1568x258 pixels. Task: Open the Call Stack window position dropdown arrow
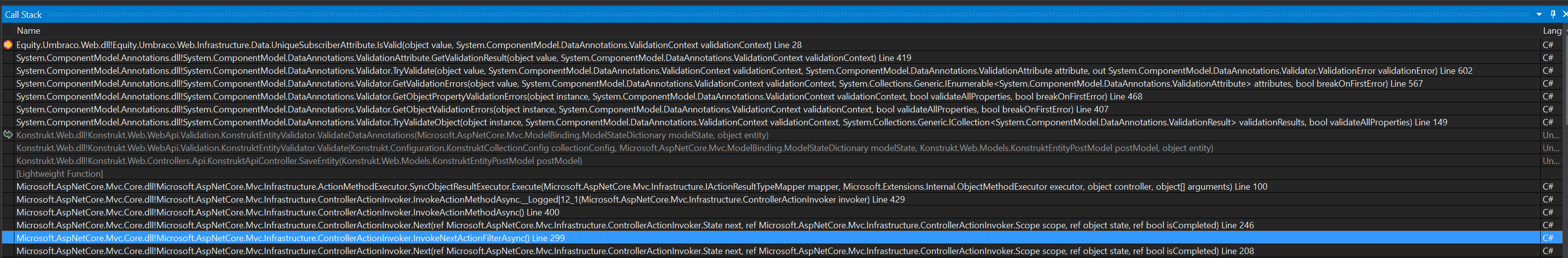(x=1539, y=14)
